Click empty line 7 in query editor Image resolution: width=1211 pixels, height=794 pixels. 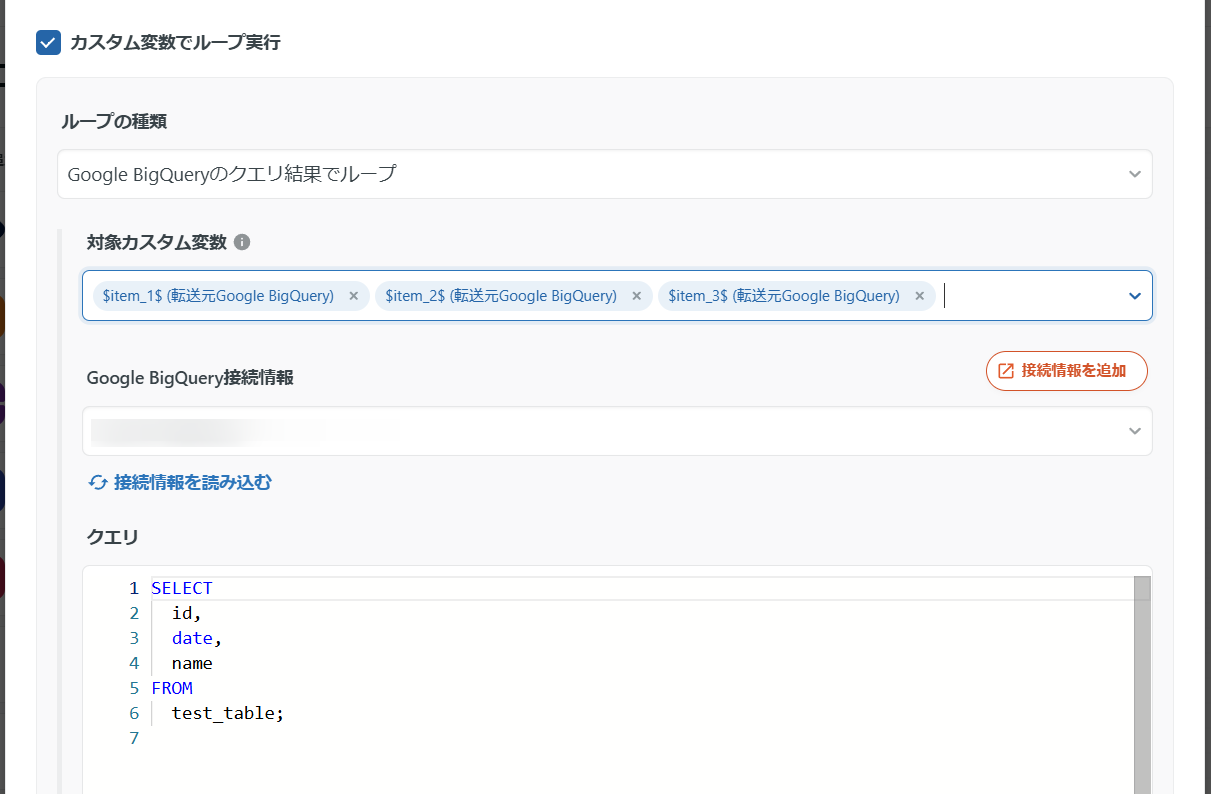400,738
